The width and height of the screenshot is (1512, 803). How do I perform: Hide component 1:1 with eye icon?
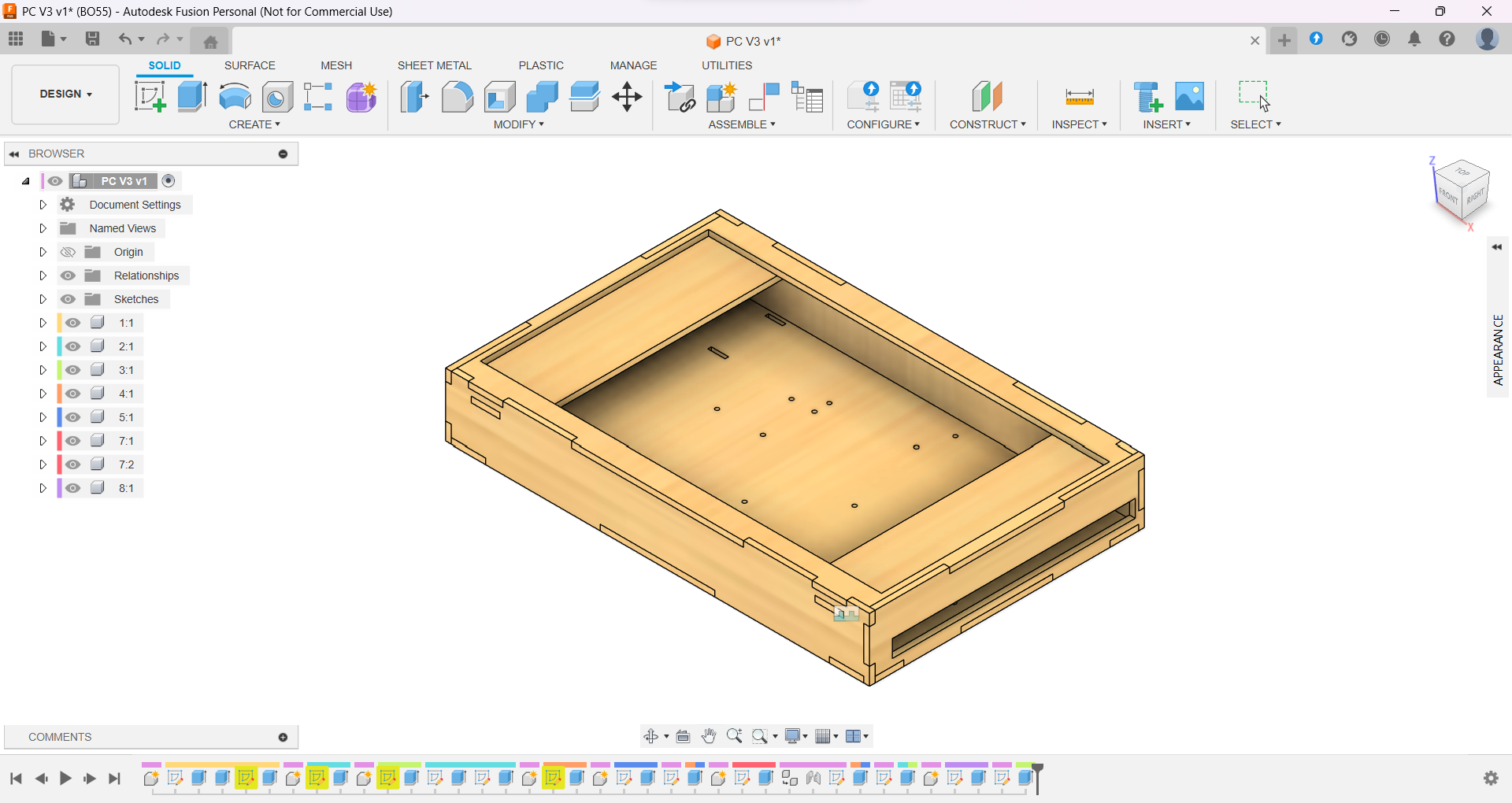pos(73,323)
